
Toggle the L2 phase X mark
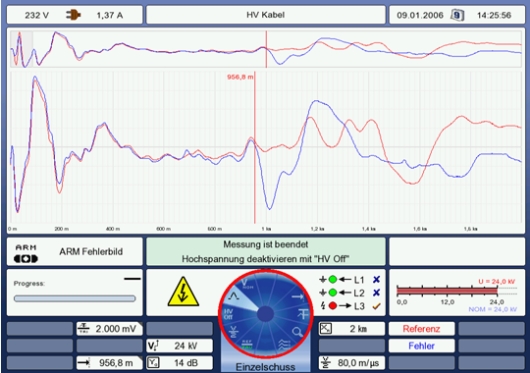pyautogui.click(x=376, y=293)
